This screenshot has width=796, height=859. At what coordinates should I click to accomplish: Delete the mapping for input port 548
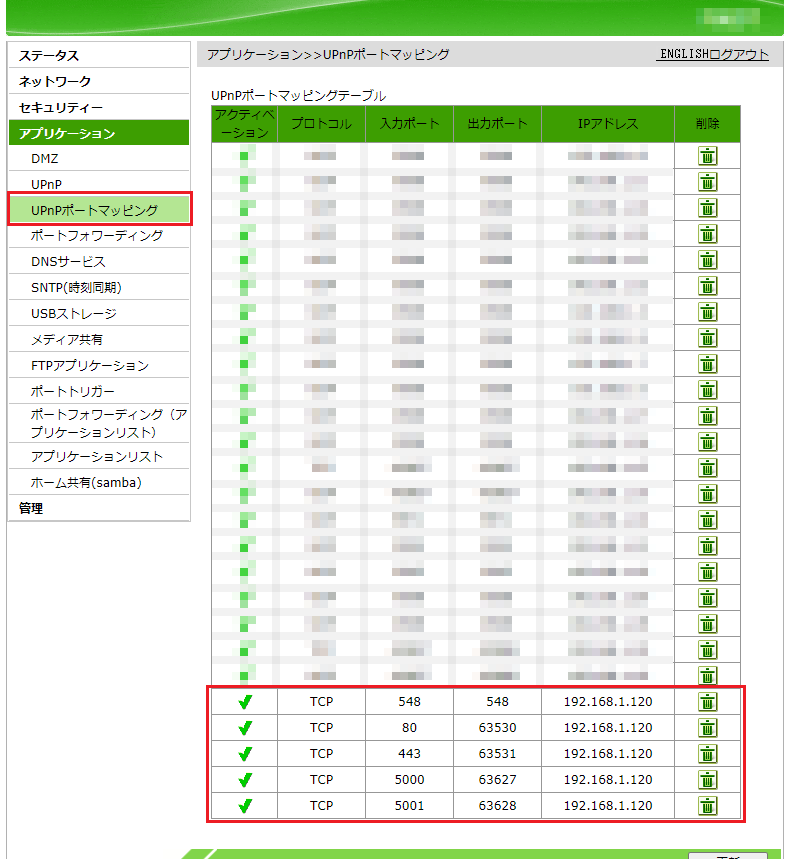[x=707, y=702]
